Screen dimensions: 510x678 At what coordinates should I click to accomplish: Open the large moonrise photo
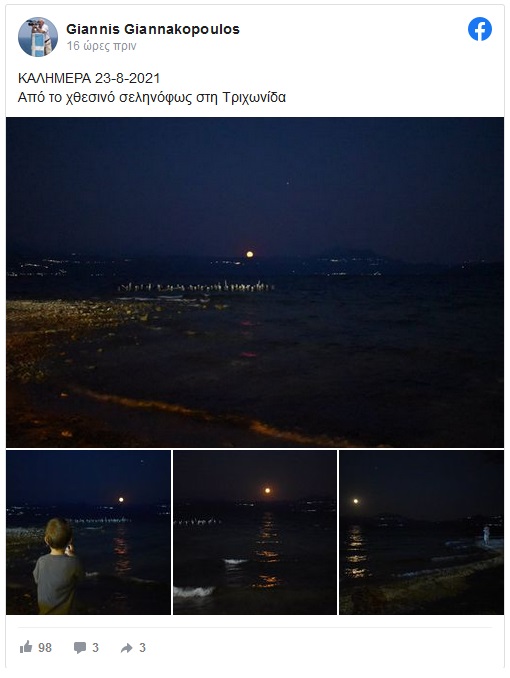pos(255,282)
